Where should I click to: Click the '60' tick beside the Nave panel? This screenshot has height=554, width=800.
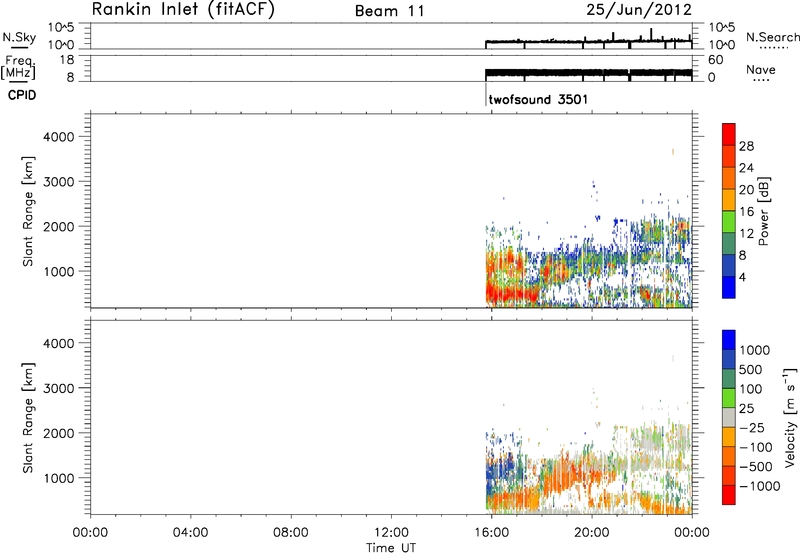pos(715,60)
